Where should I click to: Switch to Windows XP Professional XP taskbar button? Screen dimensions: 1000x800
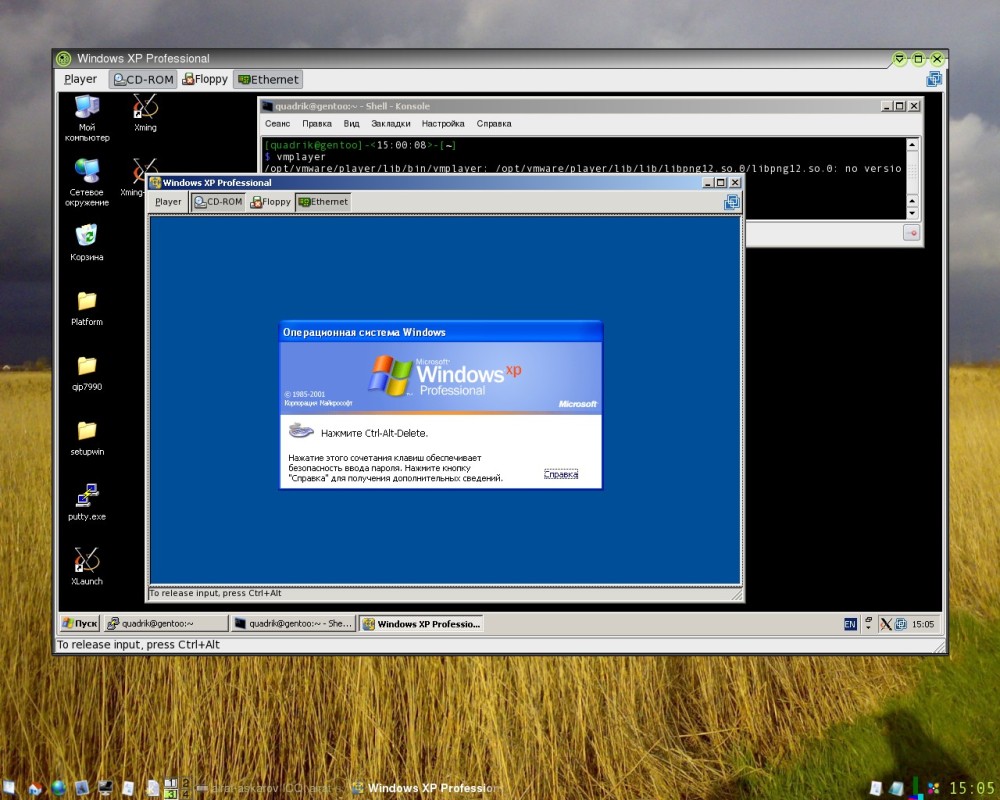[x=421, y=623]
